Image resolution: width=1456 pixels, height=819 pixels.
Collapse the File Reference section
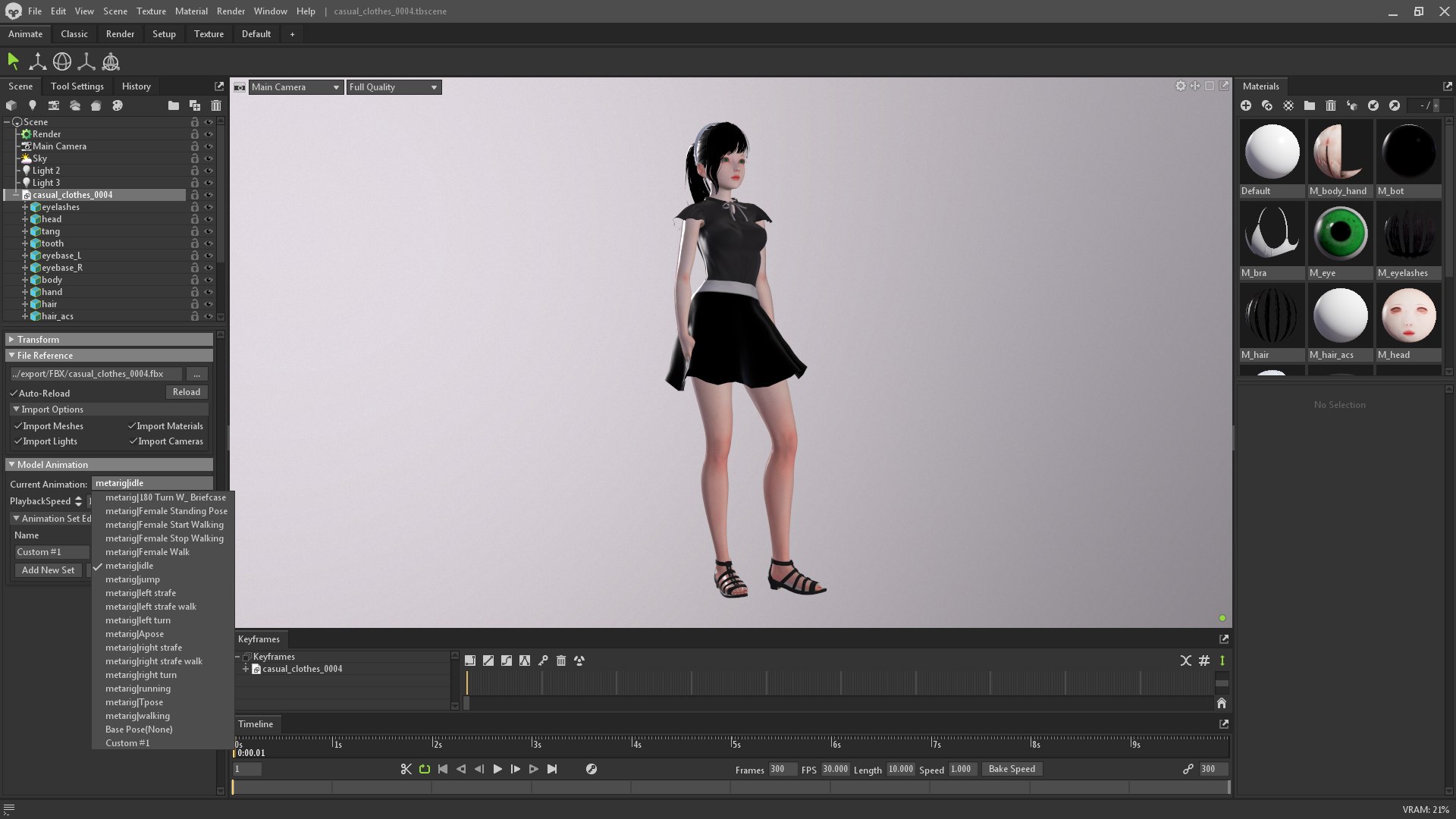tap(109, 355)
